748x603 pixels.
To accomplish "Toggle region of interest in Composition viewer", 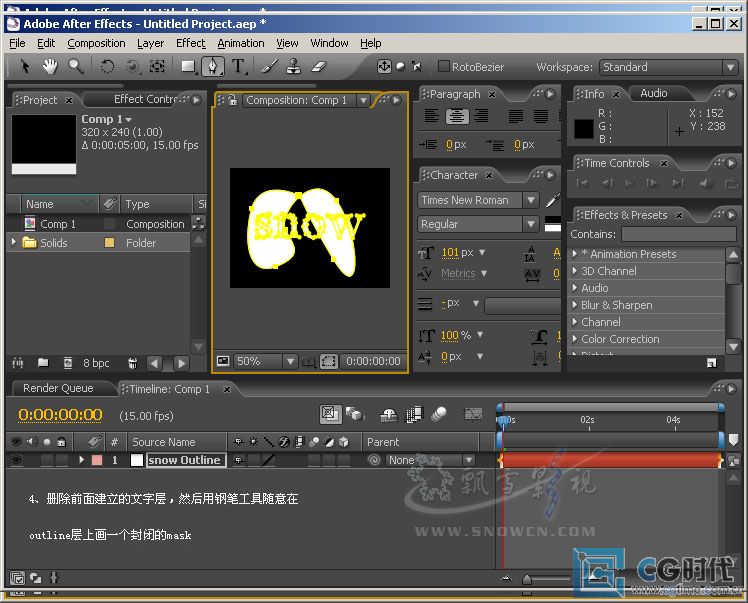I will pyautogui.click(x=329, y=361).
